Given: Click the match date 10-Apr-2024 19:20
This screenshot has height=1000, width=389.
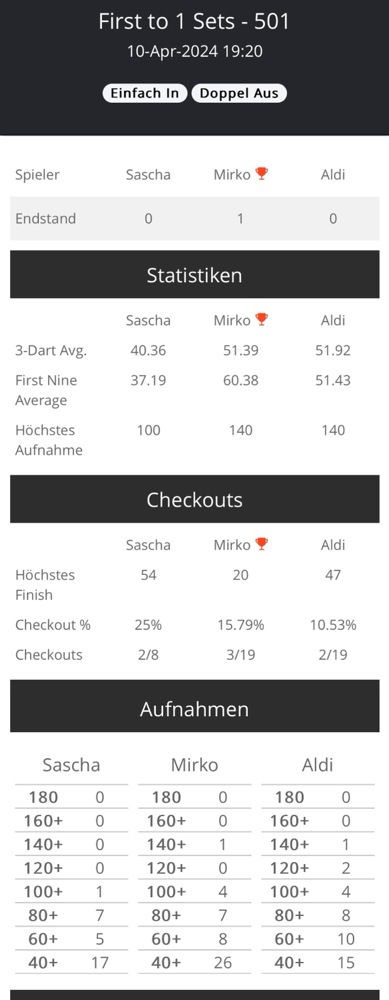Looking at the screenshot, I should click(194, 51).
